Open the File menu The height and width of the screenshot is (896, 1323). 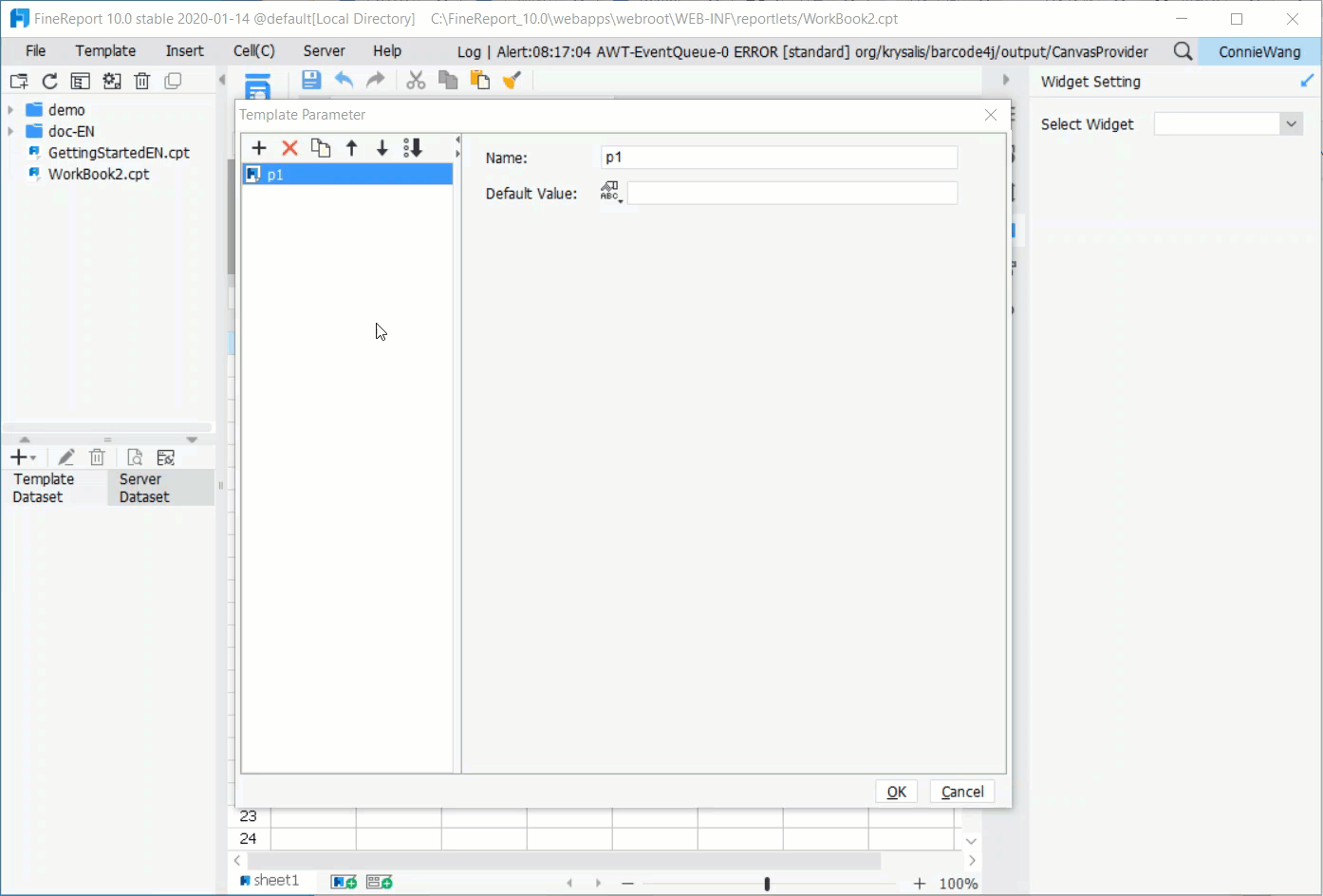36,51
